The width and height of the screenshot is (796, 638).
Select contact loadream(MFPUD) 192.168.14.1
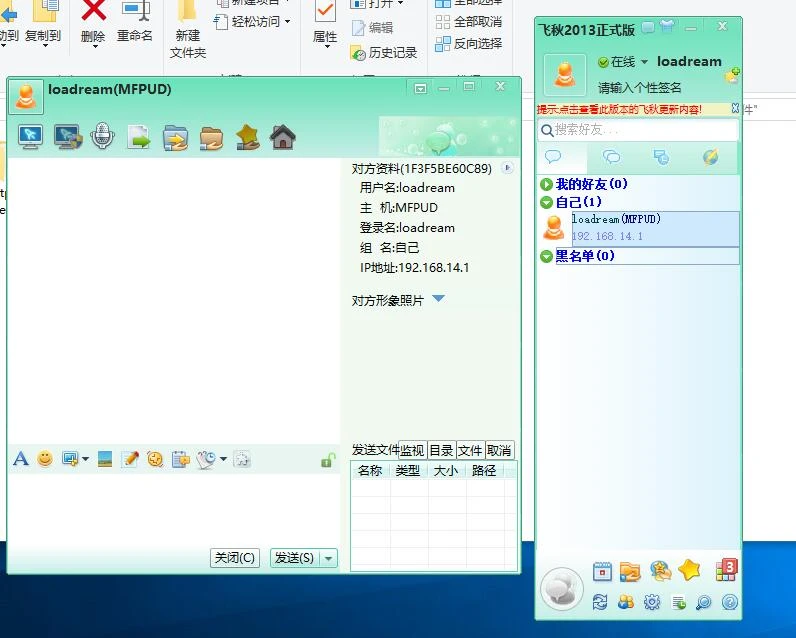tap(640, 228)
